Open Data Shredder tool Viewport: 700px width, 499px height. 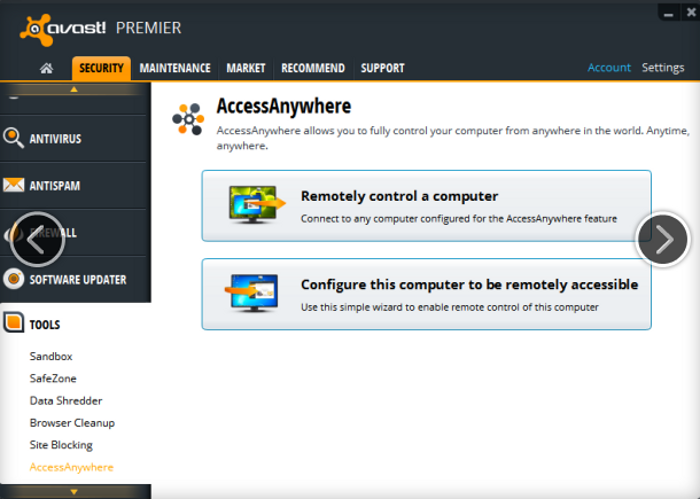66,400
